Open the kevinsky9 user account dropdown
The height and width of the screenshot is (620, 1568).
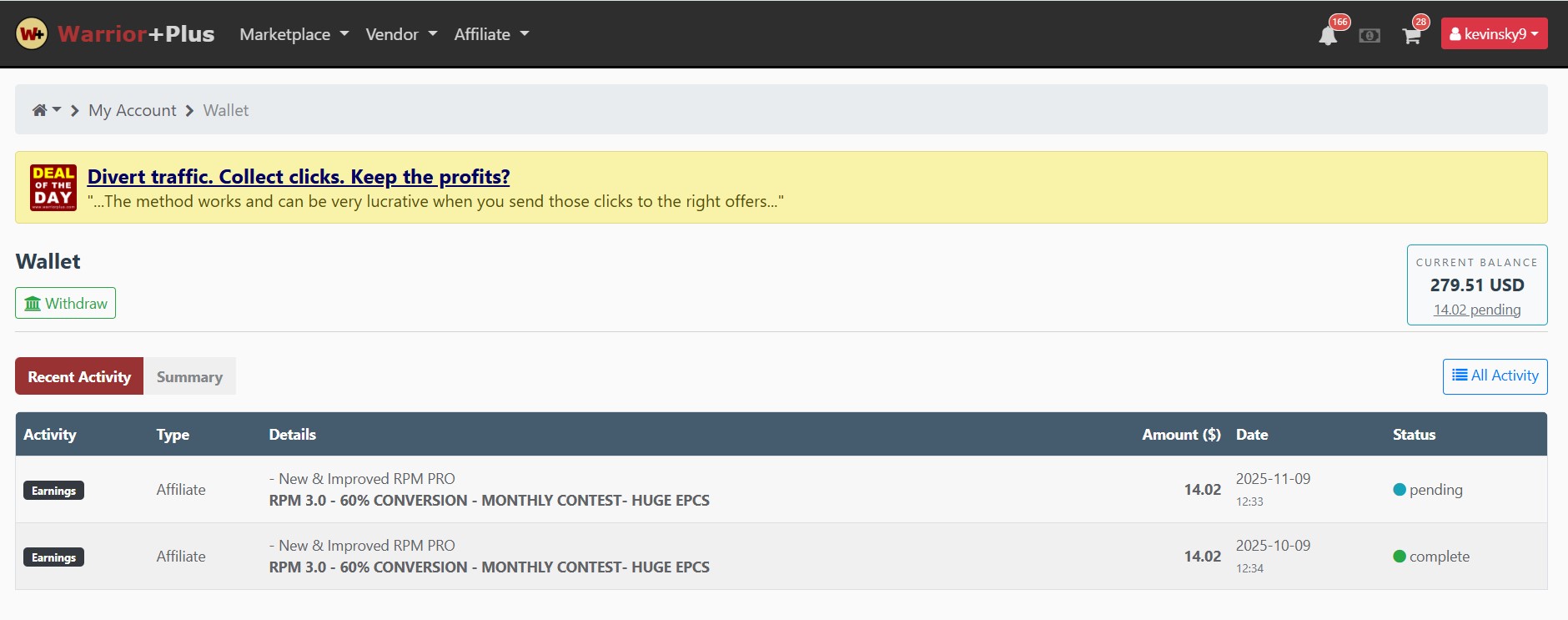click(1494, 34)
